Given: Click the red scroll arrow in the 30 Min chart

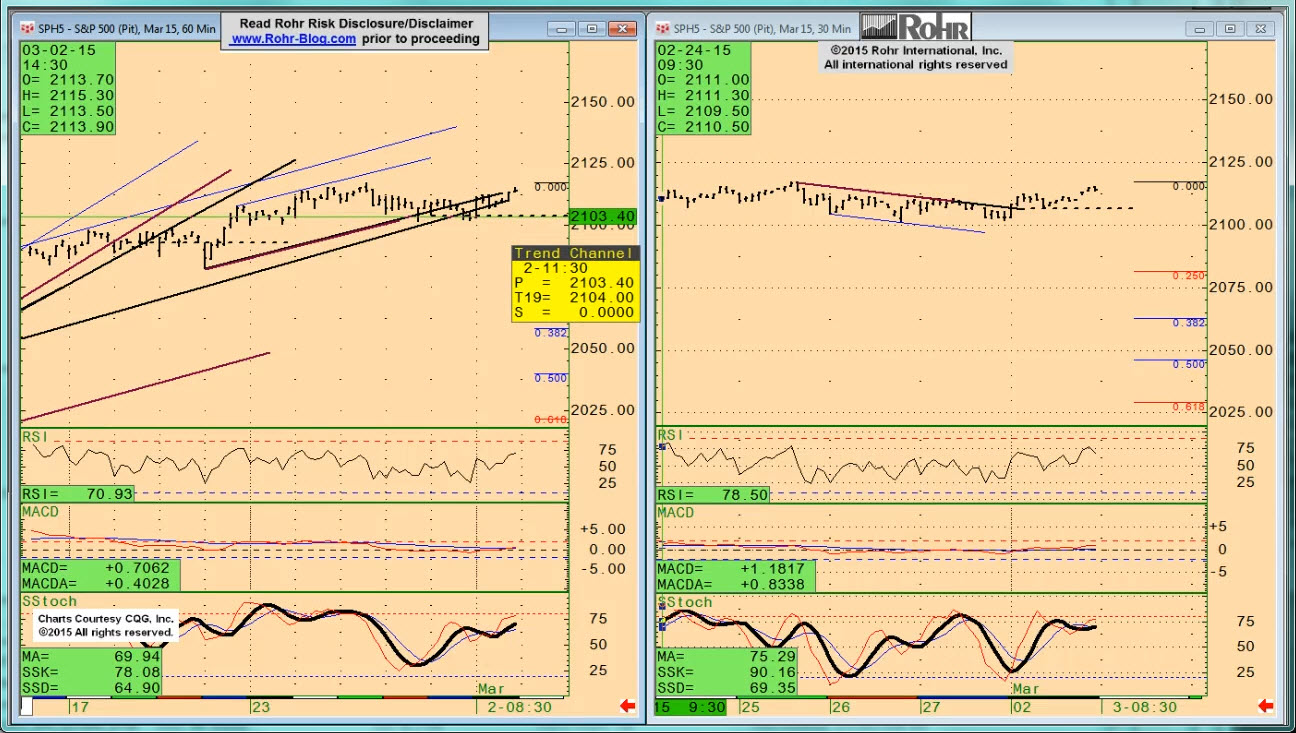Looking at the screenshot, I should click(x=1265, y=706).
